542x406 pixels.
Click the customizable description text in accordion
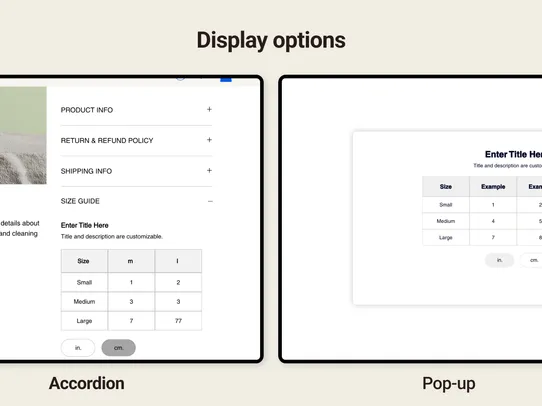click(112, 237)
